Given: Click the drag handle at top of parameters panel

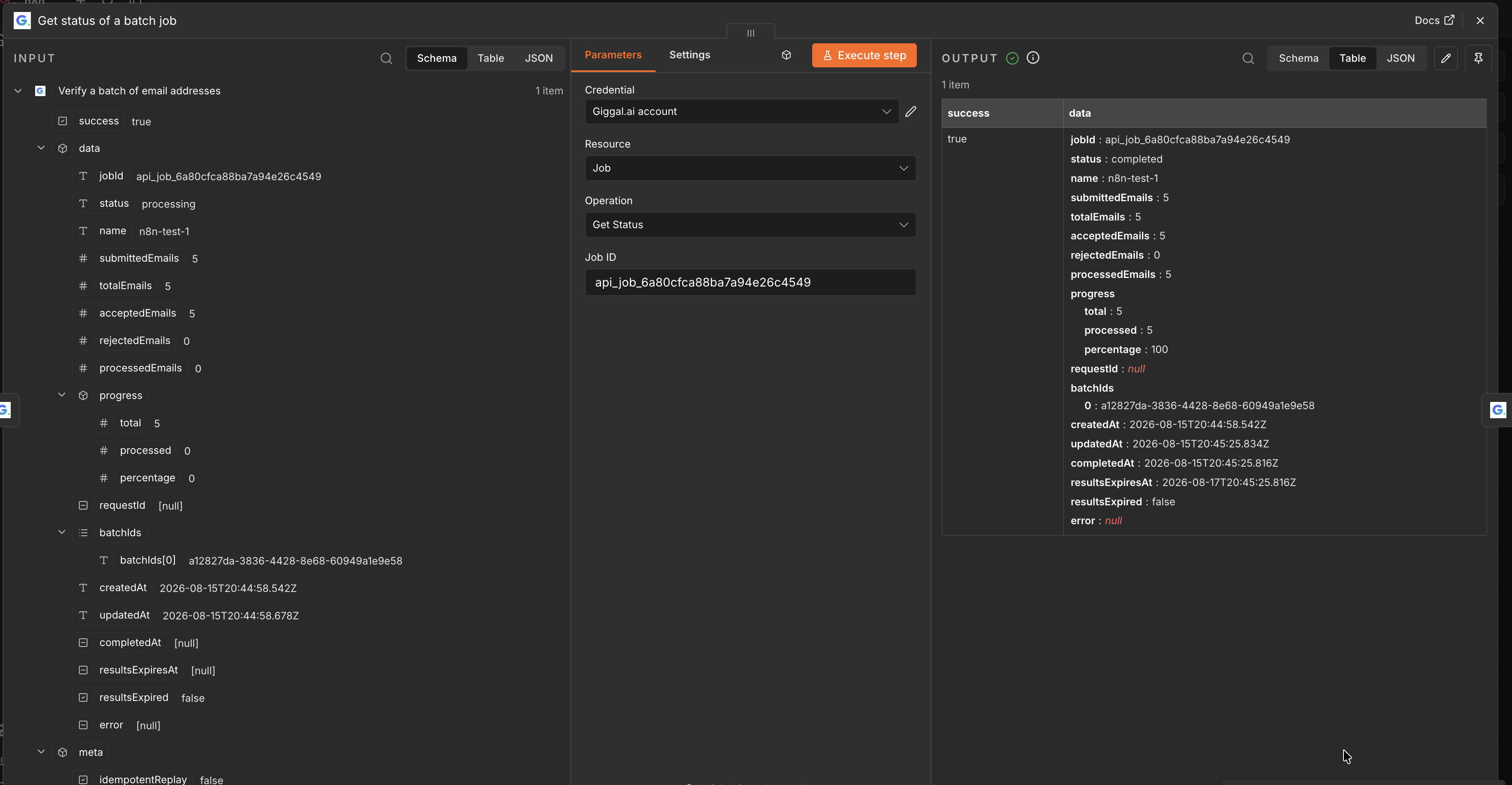Looking at the screenshot, I should [751, 33].
